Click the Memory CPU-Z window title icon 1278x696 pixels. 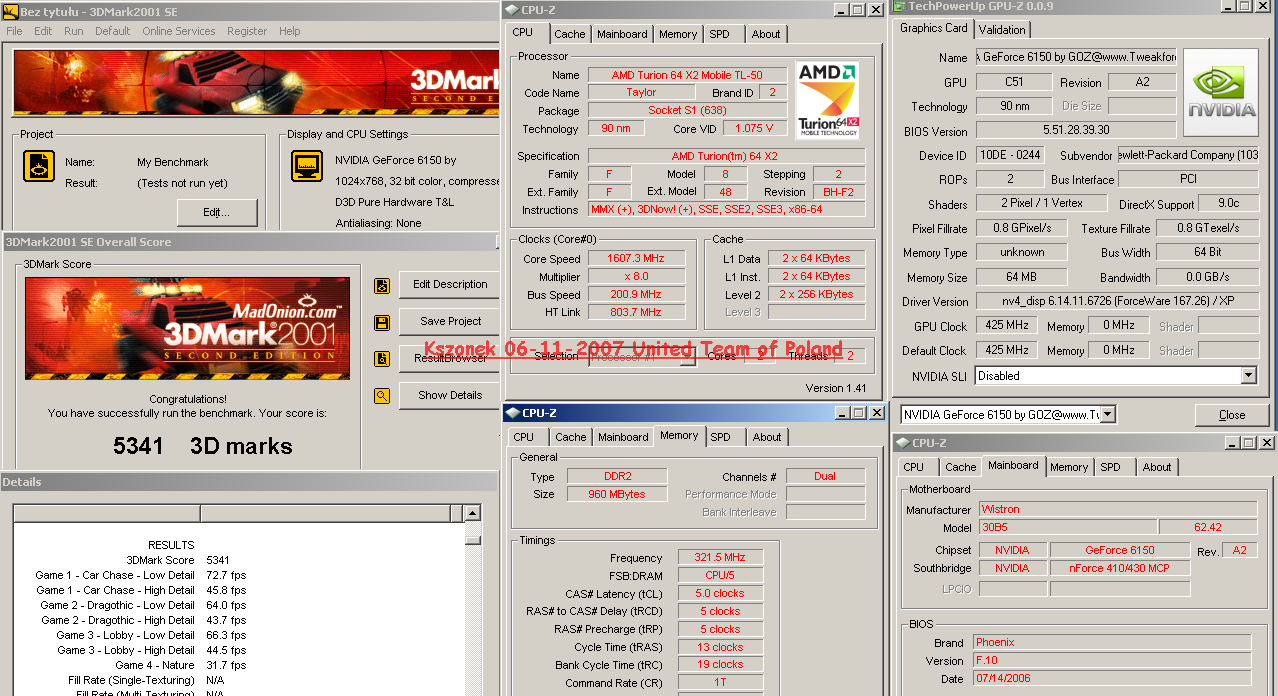pos(512,412)
